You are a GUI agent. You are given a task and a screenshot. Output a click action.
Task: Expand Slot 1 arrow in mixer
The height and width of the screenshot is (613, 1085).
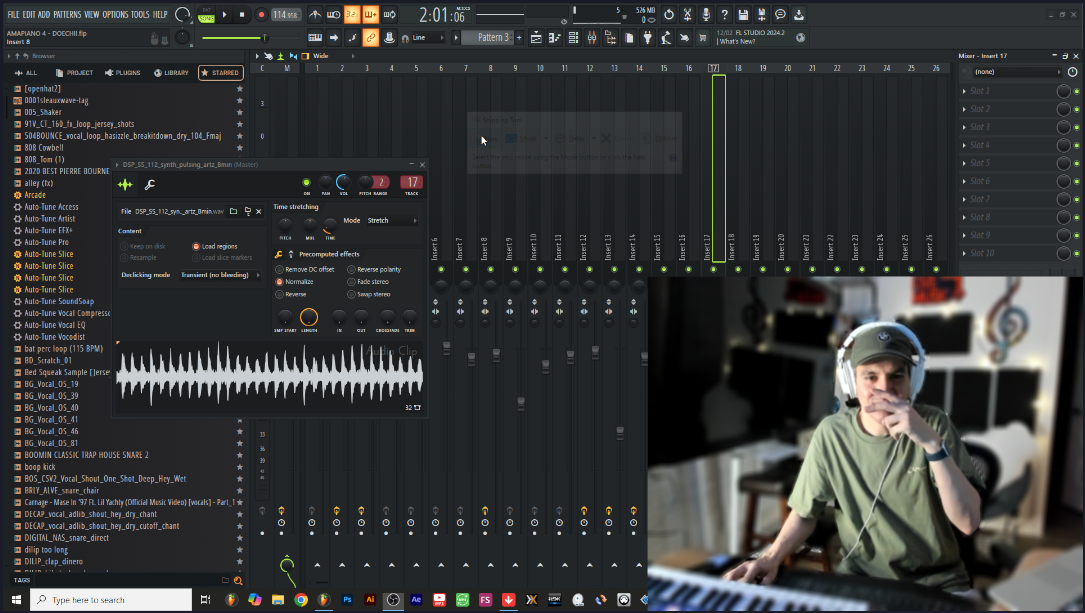(x=964, y=91)
